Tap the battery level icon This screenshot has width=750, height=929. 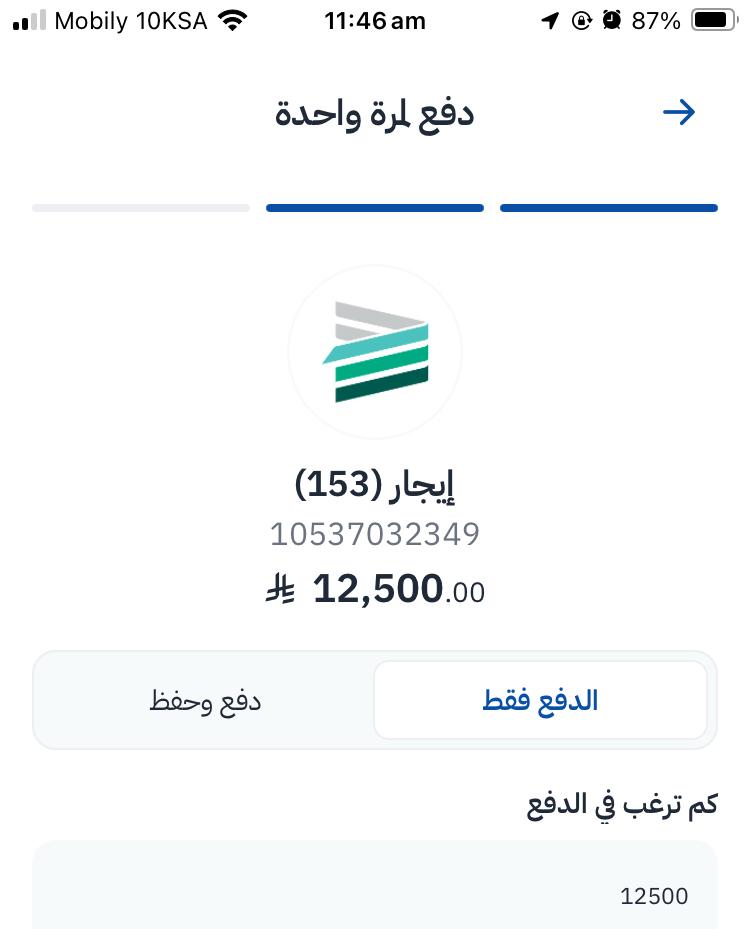coord(714,20)
